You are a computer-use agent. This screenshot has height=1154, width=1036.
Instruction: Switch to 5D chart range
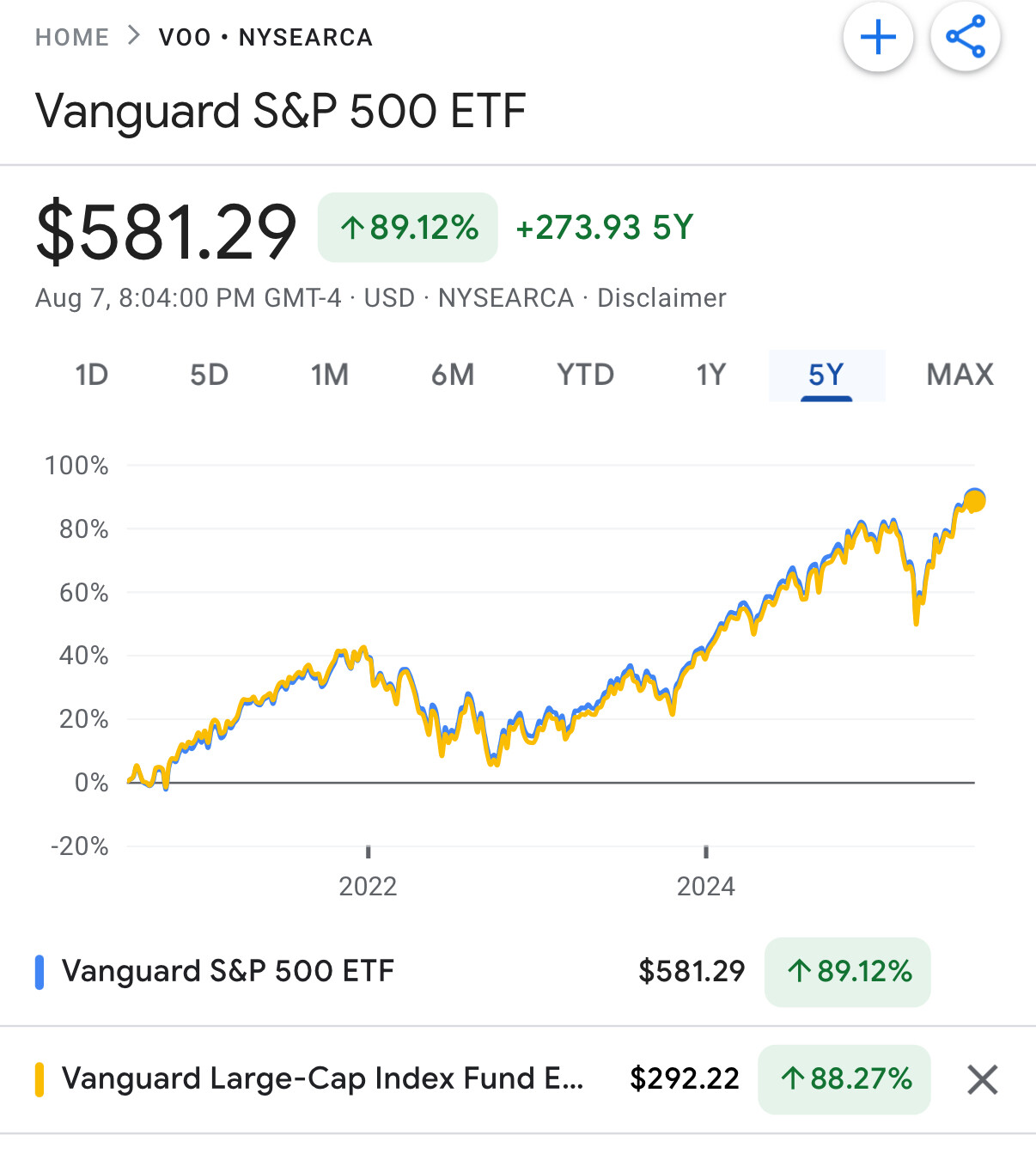[209, 375]
